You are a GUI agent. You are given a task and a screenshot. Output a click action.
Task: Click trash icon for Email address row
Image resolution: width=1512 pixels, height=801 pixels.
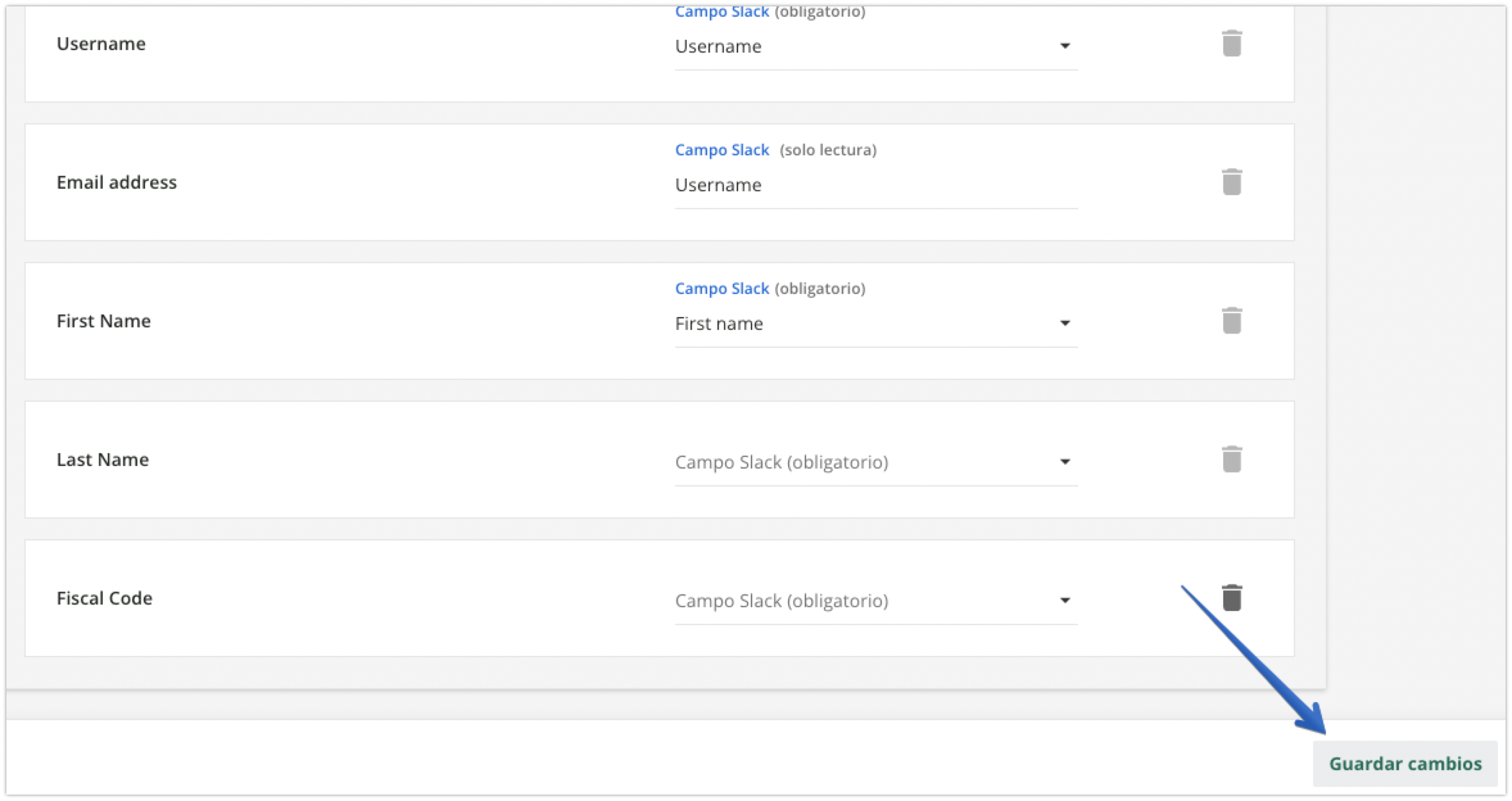[x=1231, y=182]
